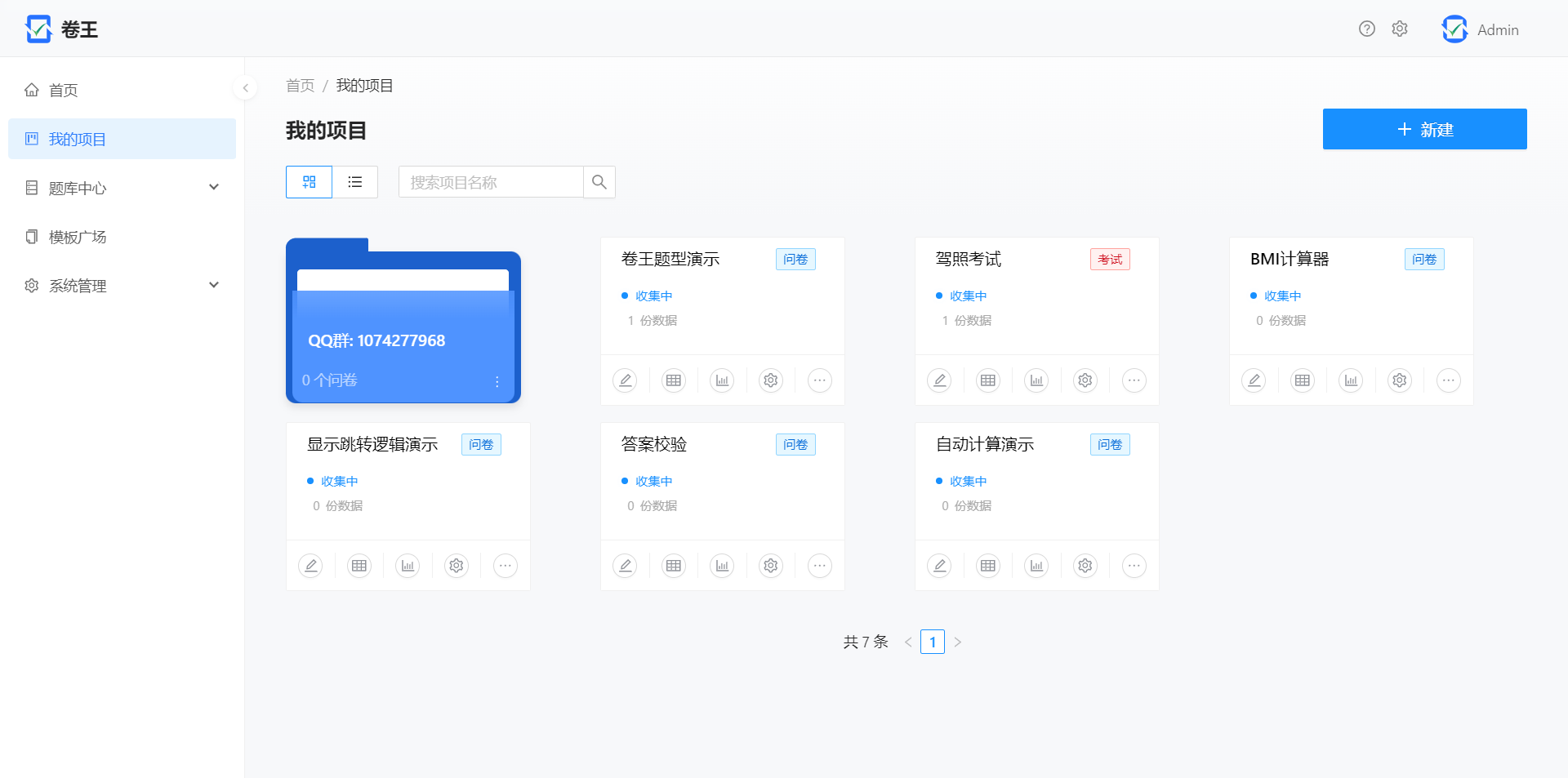Open 模板广场 in sidebar

[122, 237]
